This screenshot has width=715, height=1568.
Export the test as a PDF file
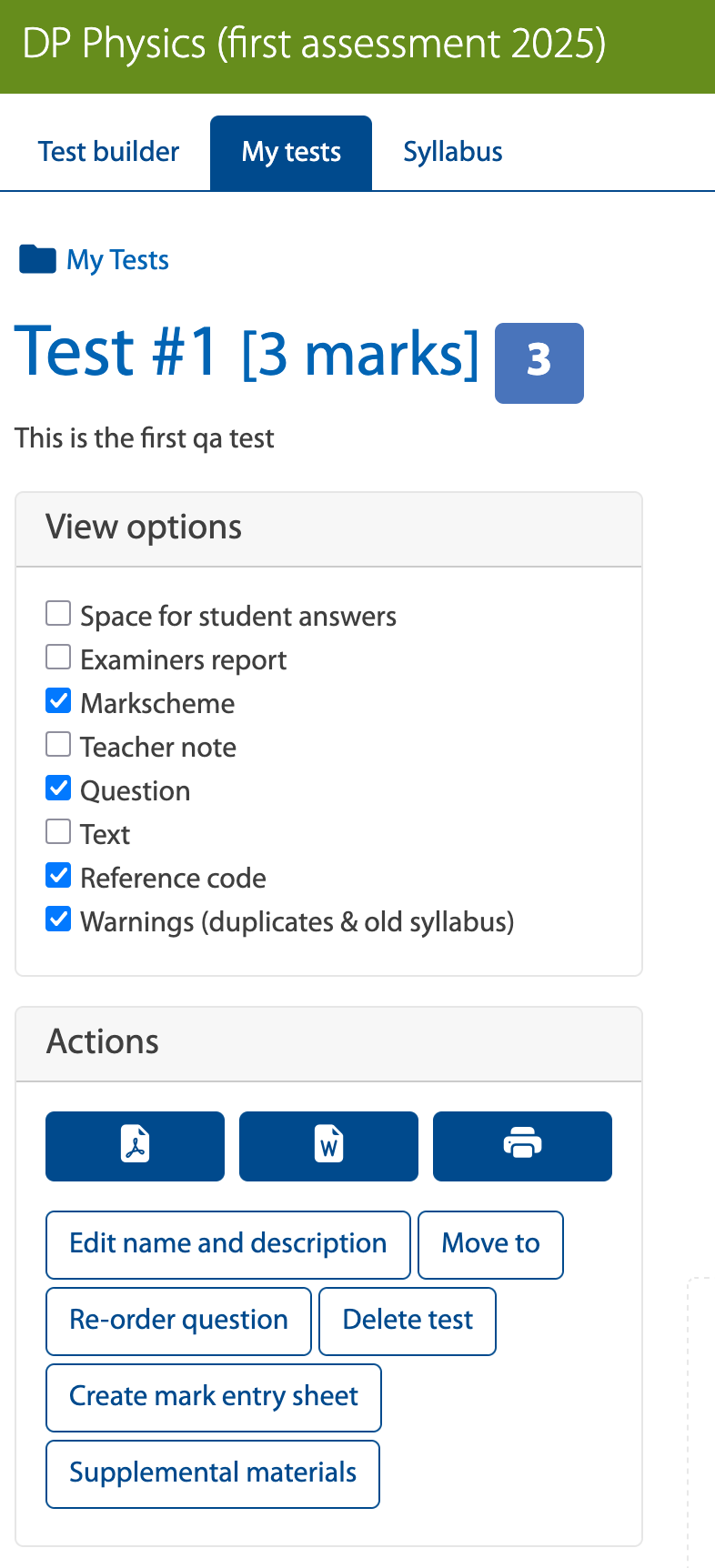point(135,1146)
